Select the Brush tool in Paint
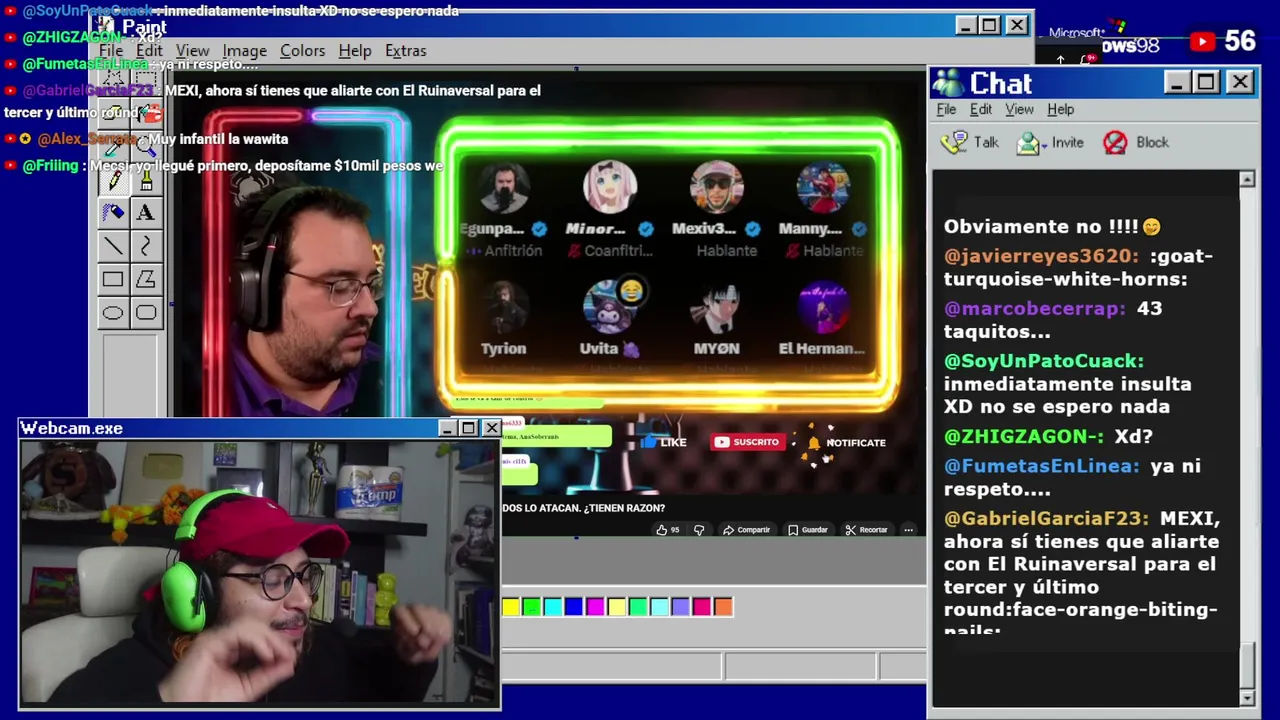This screenshot has width=1280, height=720. pos(147,181)
